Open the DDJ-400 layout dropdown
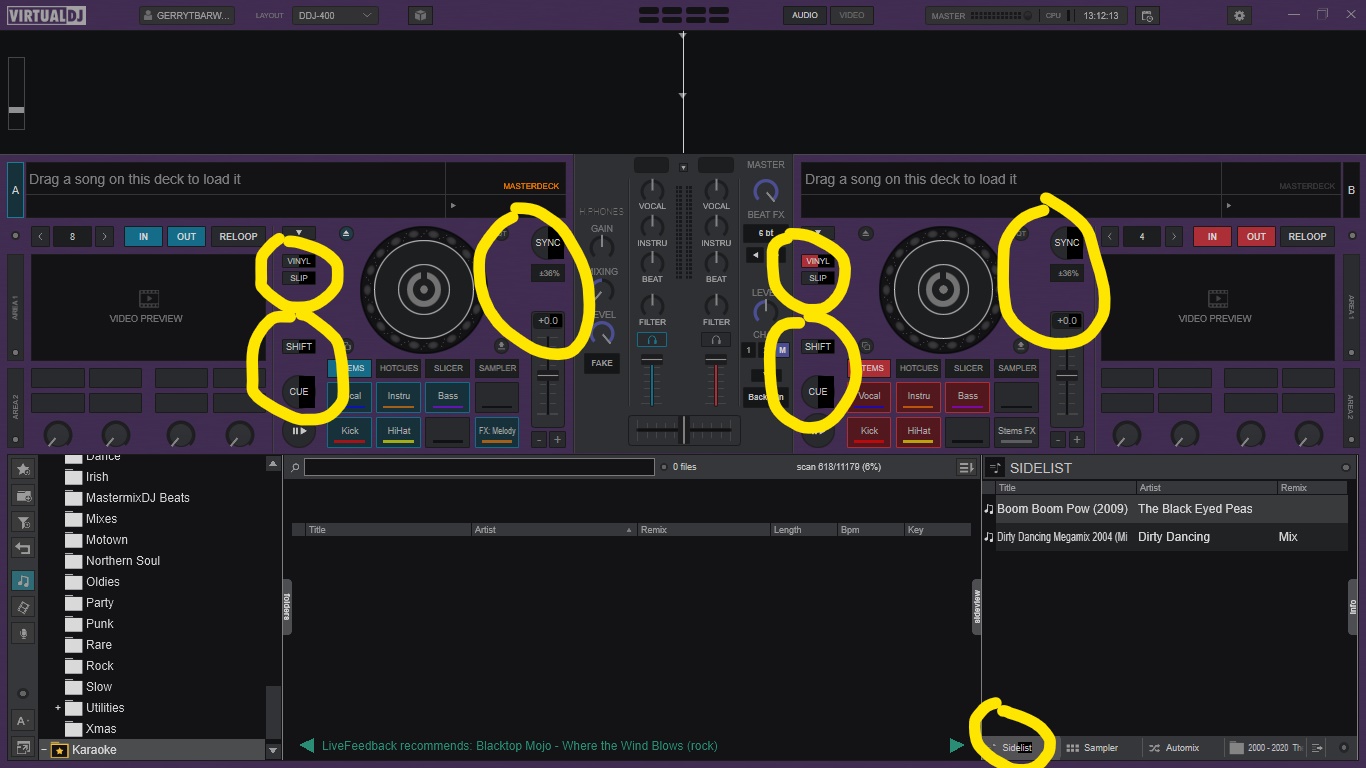 (x=336, y=15)
